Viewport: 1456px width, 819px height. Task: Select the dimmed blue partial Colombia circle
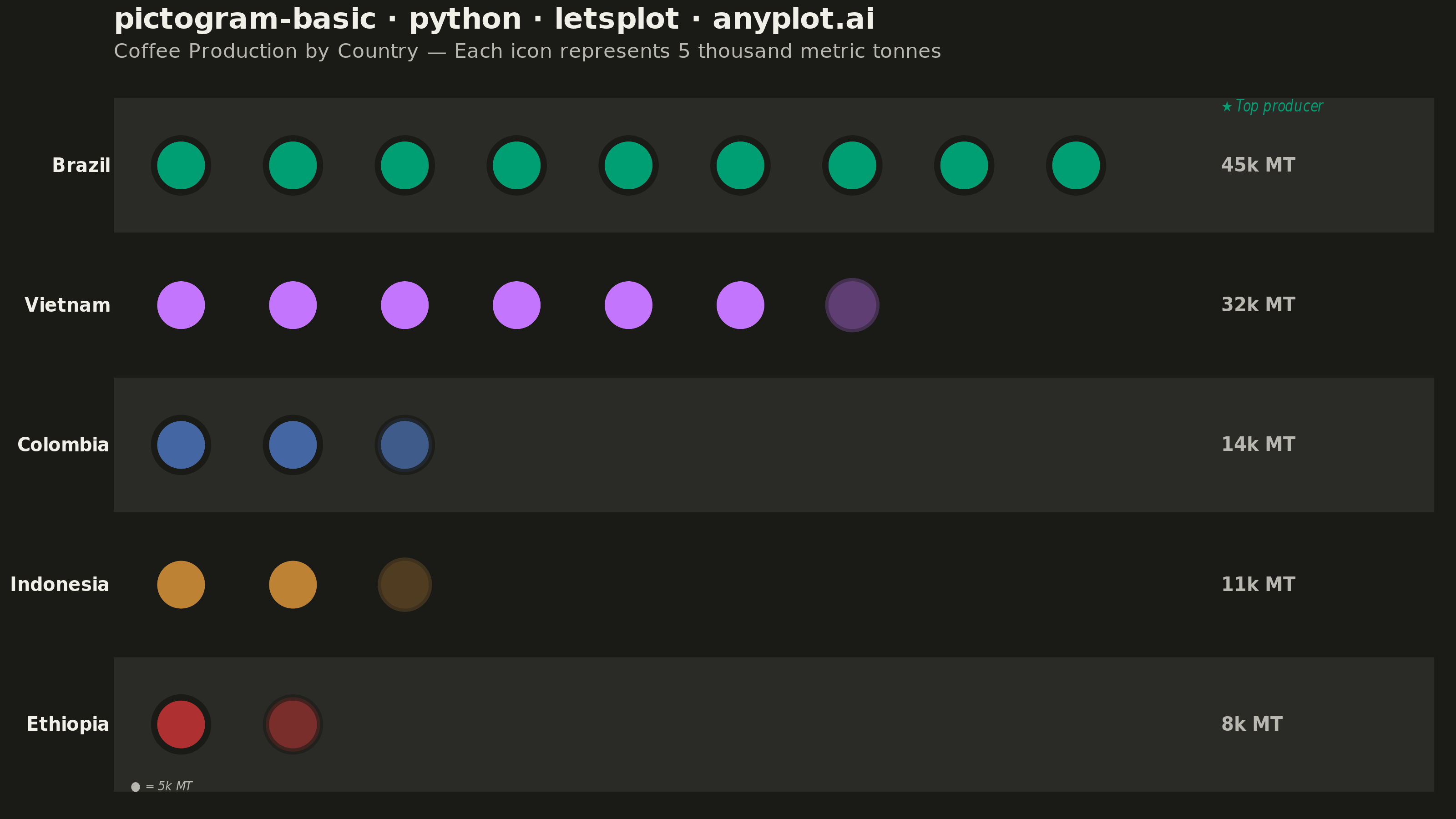tap(404, 445)
